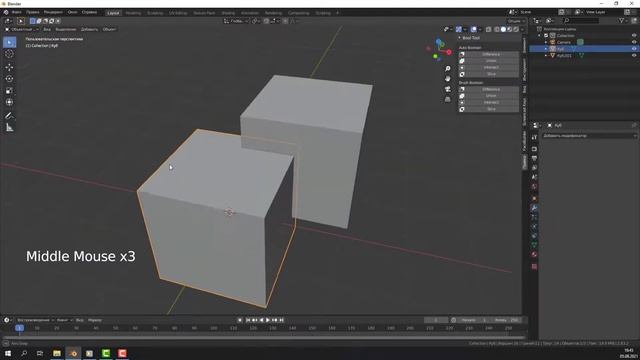Open the Physics properties tab
The width and height of the screenshot is (640, 360).
pos(534,227)
